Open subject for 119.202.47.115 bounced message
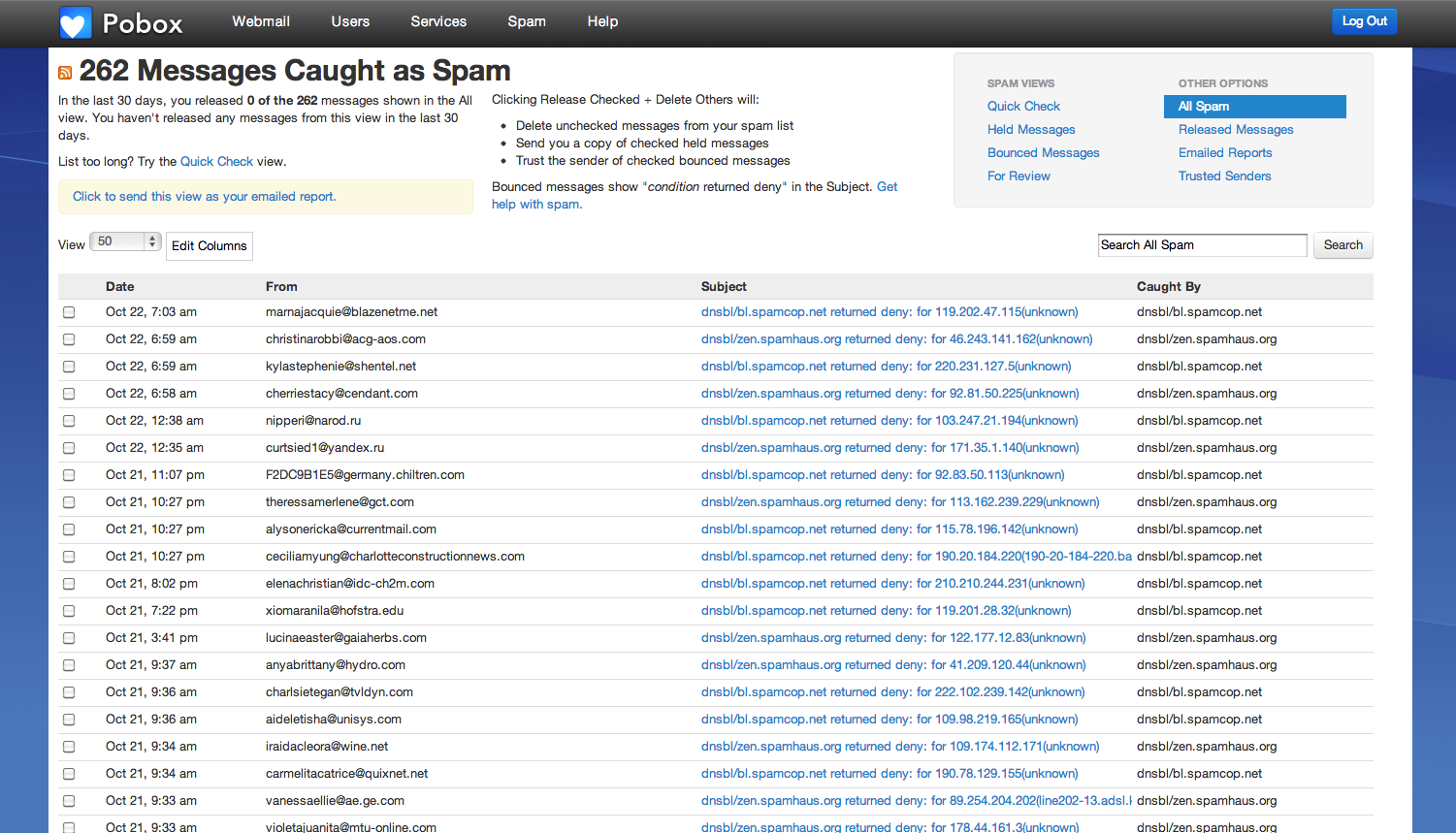Viewport: 1456px width, 833px height. 890,312
